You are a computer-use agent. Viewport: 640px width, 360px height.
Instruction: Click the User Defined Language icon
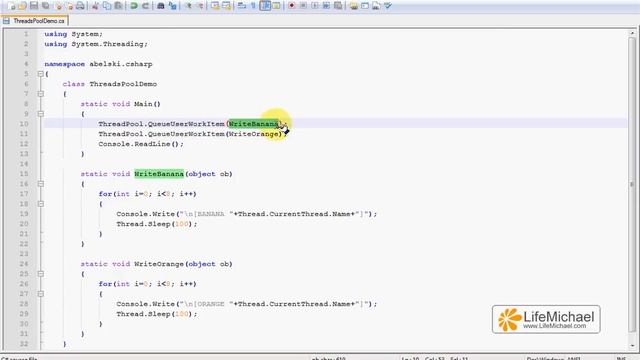pyautogui.click(x=277, y=6)
